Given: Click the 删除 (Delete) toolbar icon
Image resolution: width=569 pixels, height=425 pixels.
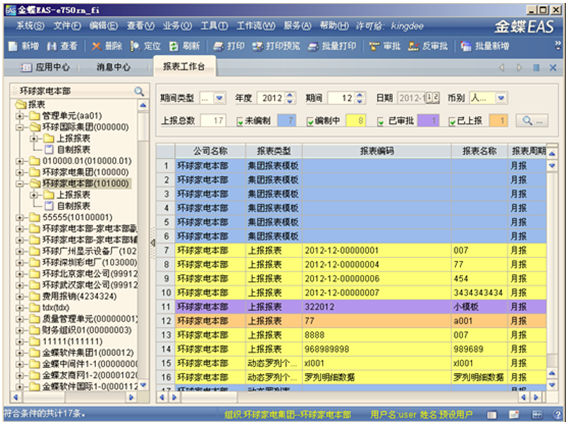Looking at the screenshot, I should 97,46.
